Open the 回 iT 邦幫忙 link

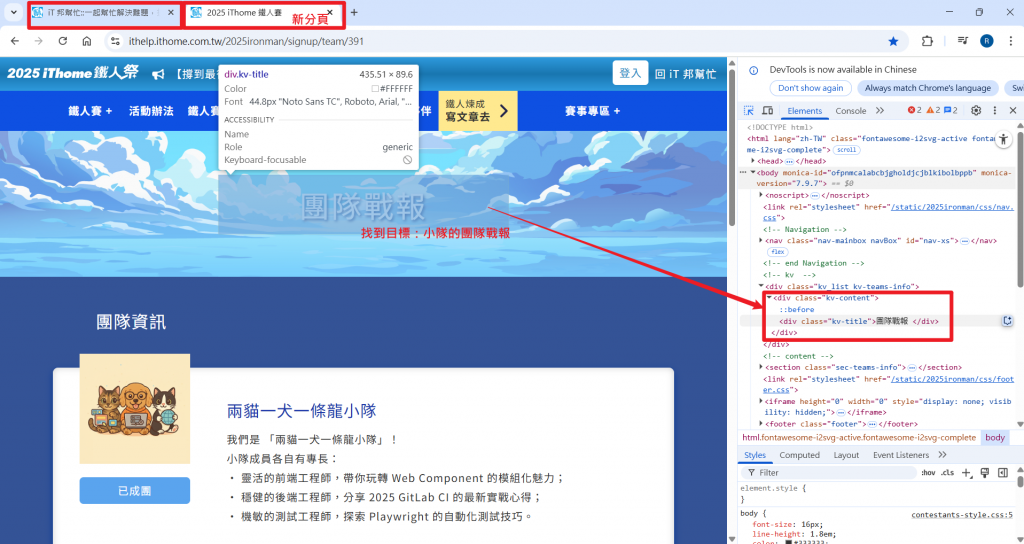coord(686,74)
